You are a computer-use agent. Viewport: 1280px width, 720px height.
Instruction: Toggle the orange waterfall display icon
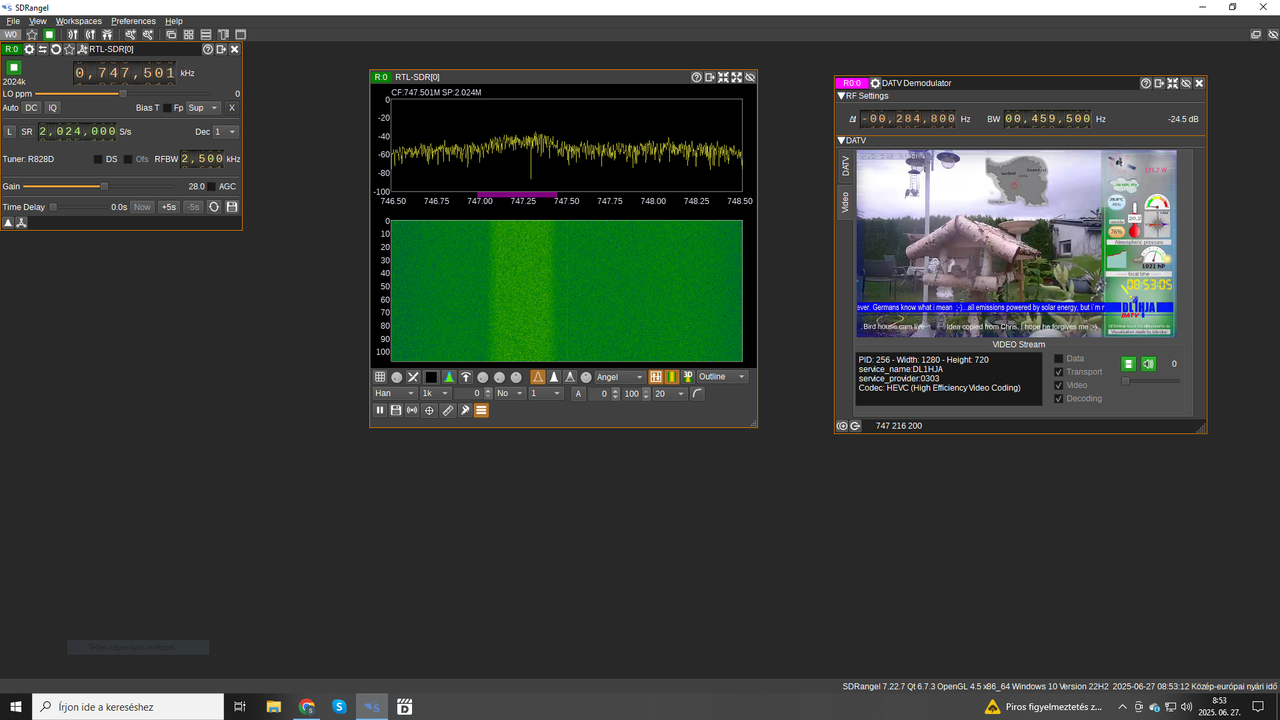click(672, 377)
